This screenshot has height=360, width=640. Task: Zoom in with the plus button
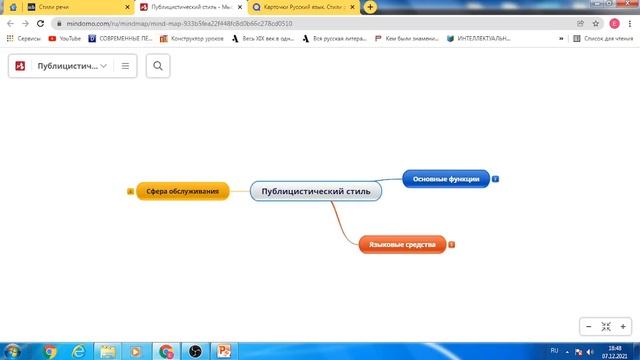pyautogui.click(x=623, y=327)
